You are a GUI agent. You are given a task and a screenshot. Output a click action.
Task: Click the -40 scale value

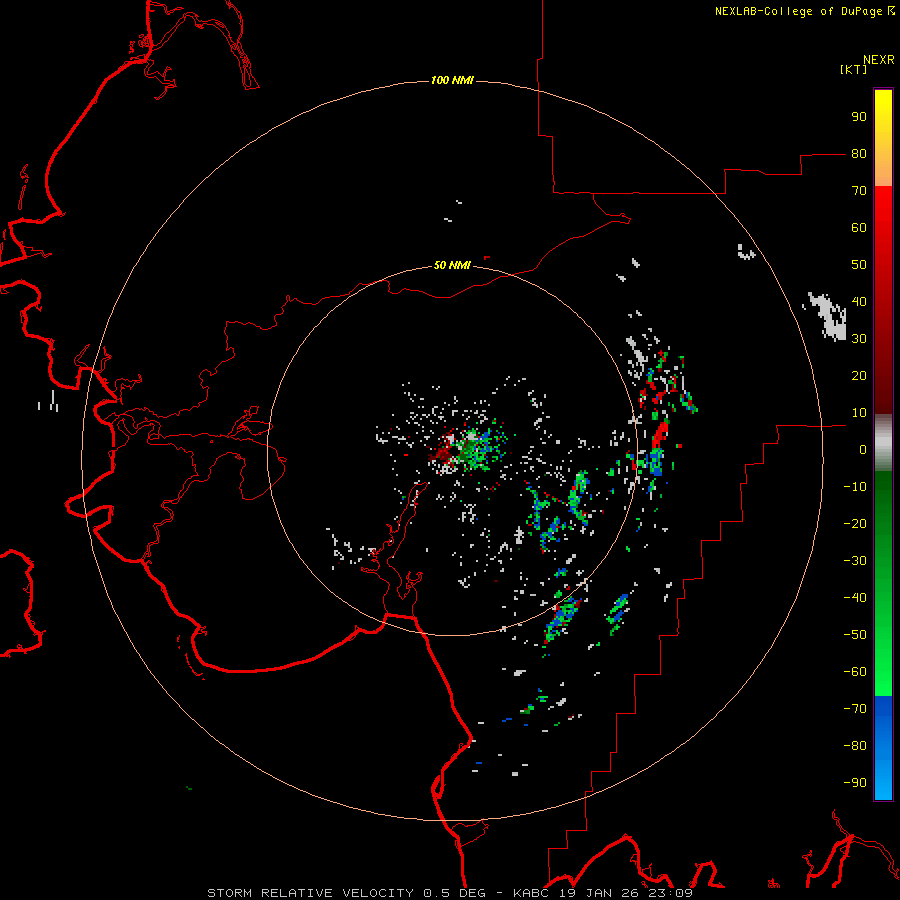(855, 598)
